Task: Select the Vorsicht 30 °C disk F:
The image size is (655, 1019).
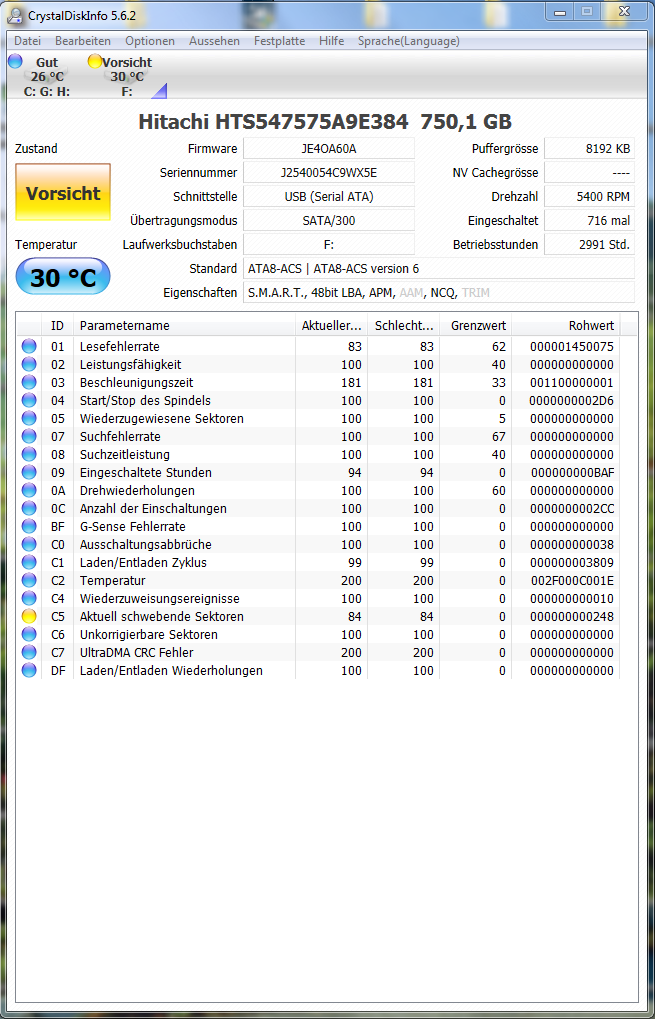Action: pyautogui.click(x=127, y=77)
